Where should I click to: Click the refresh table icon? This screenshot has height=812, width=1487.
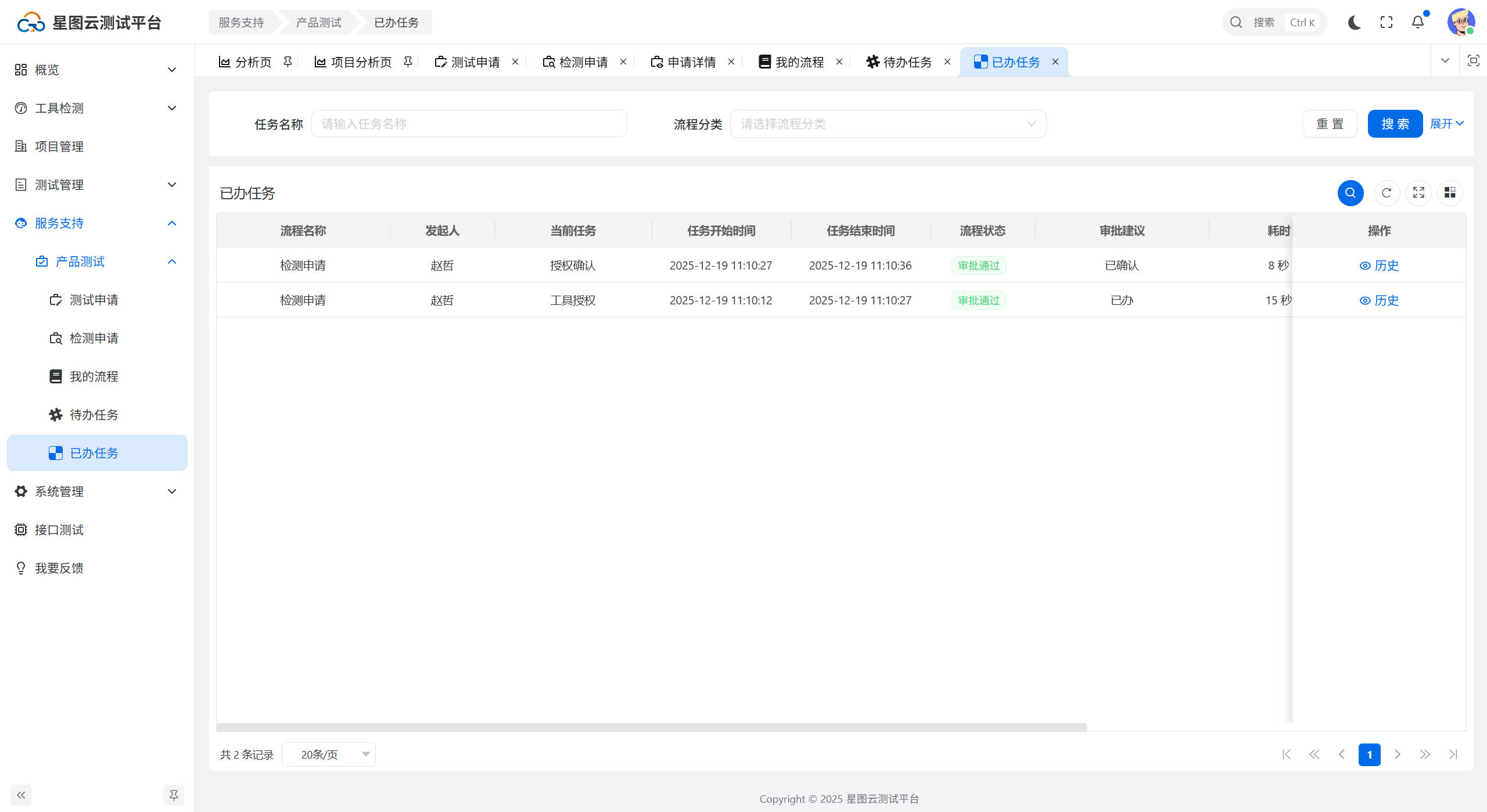click(x=1387, y=193)
